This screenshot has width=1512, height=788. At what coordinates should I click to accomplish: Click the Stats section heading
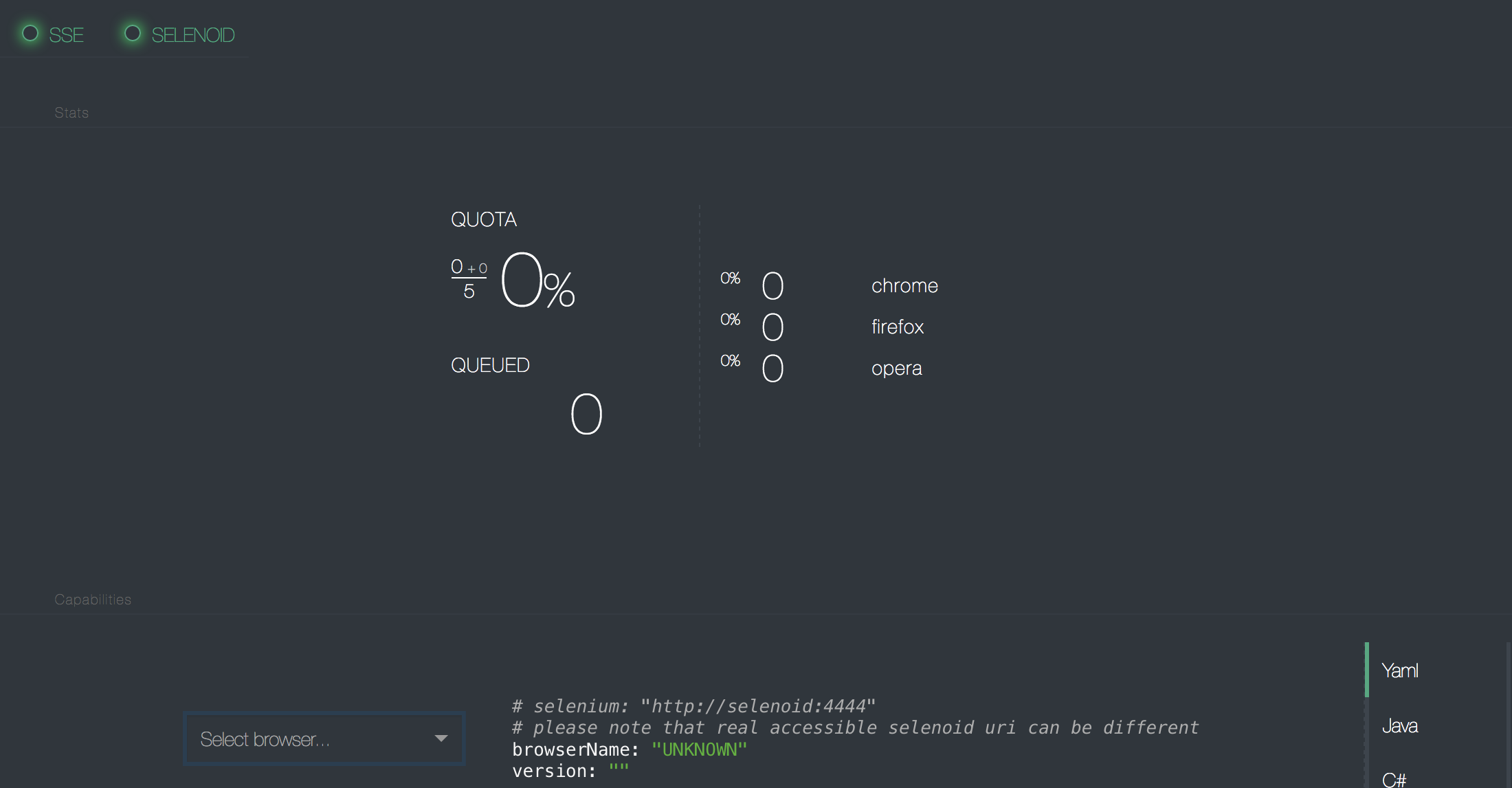[71, 113]
